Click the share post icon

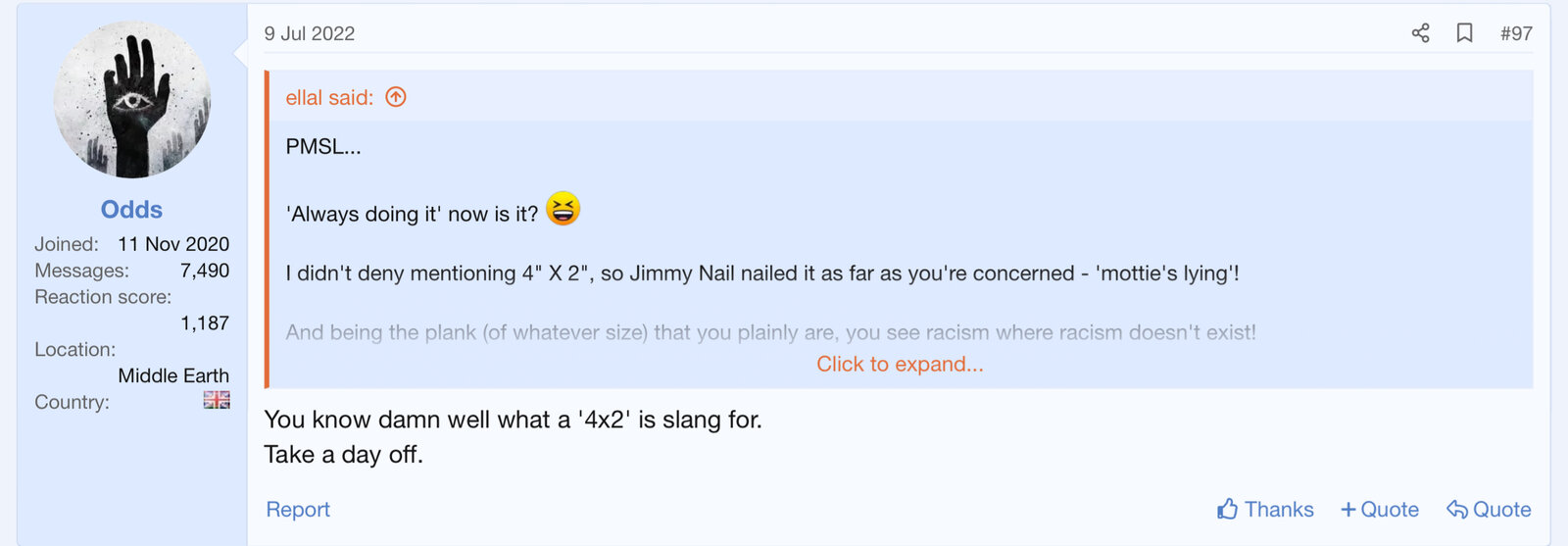[1420, 33]
